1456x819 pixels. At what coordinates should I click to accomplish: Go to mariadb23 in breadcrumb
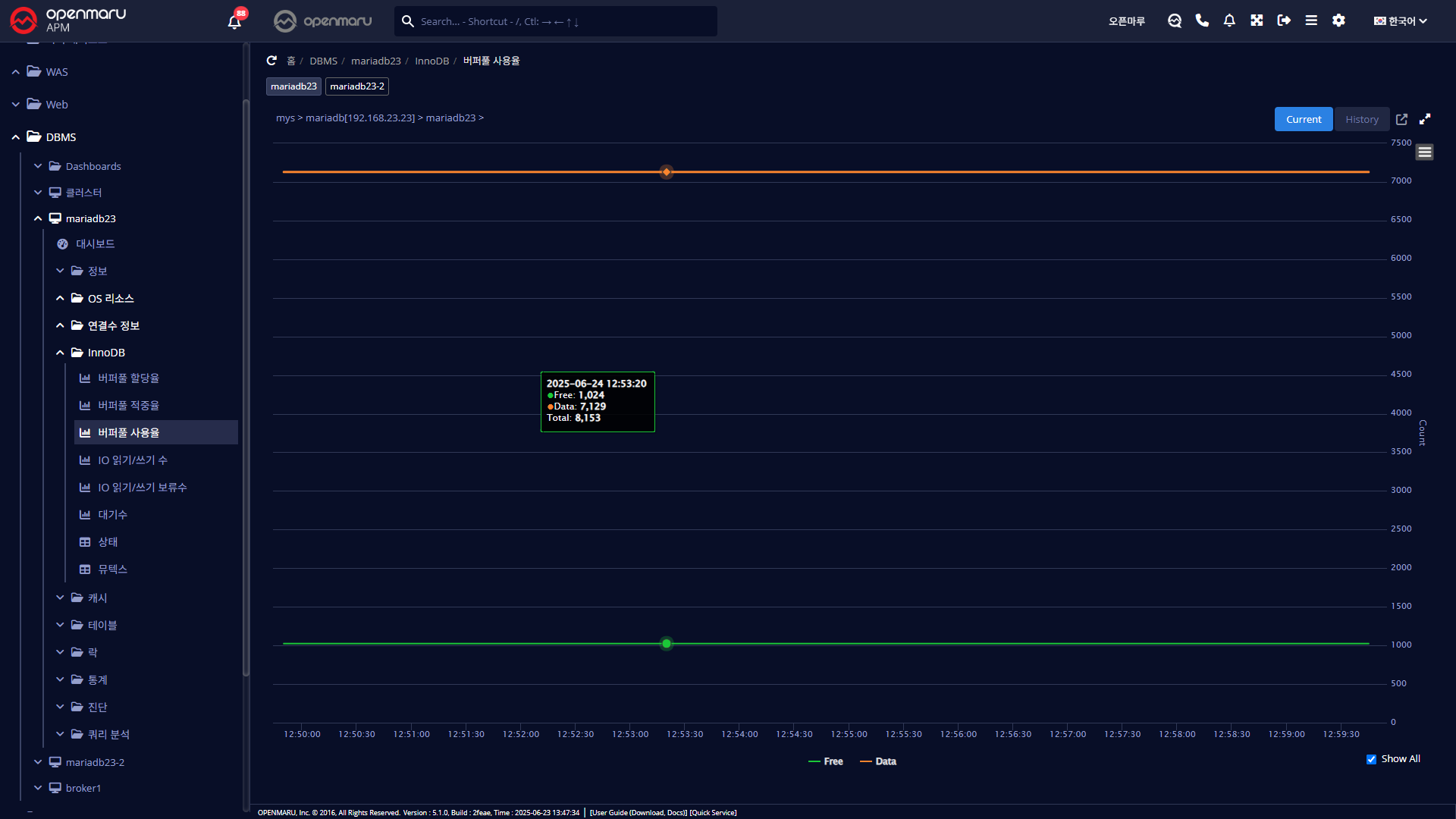pos(376,61)
